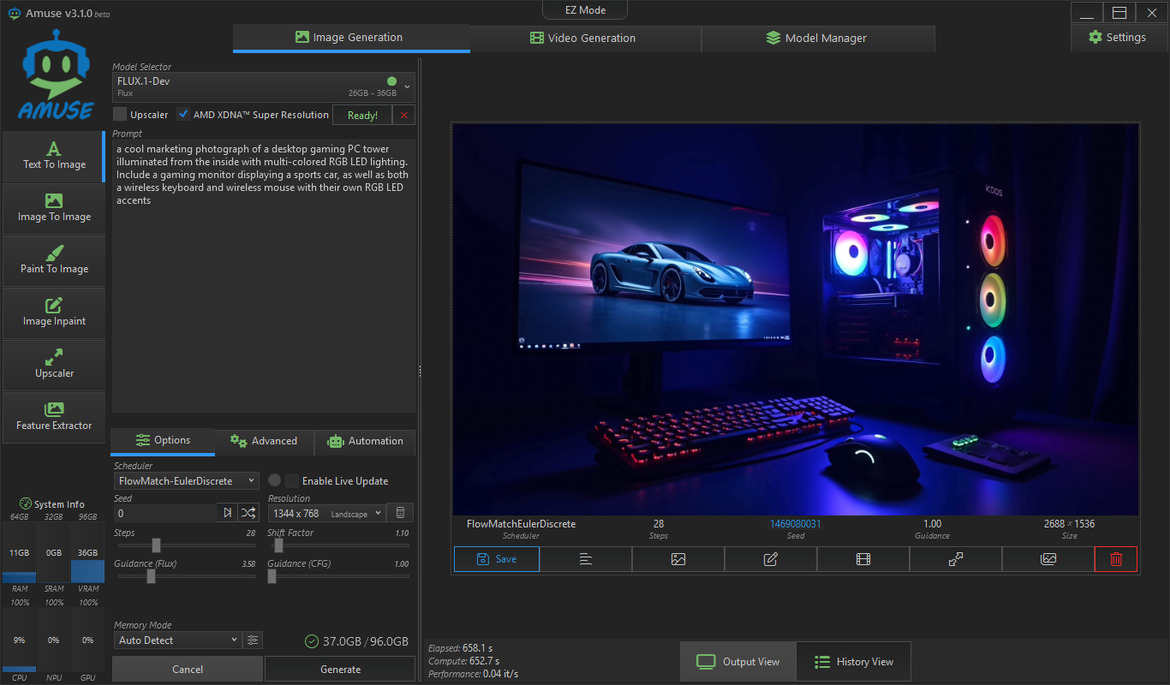Click the System Info icon

[x=25, y=504]
